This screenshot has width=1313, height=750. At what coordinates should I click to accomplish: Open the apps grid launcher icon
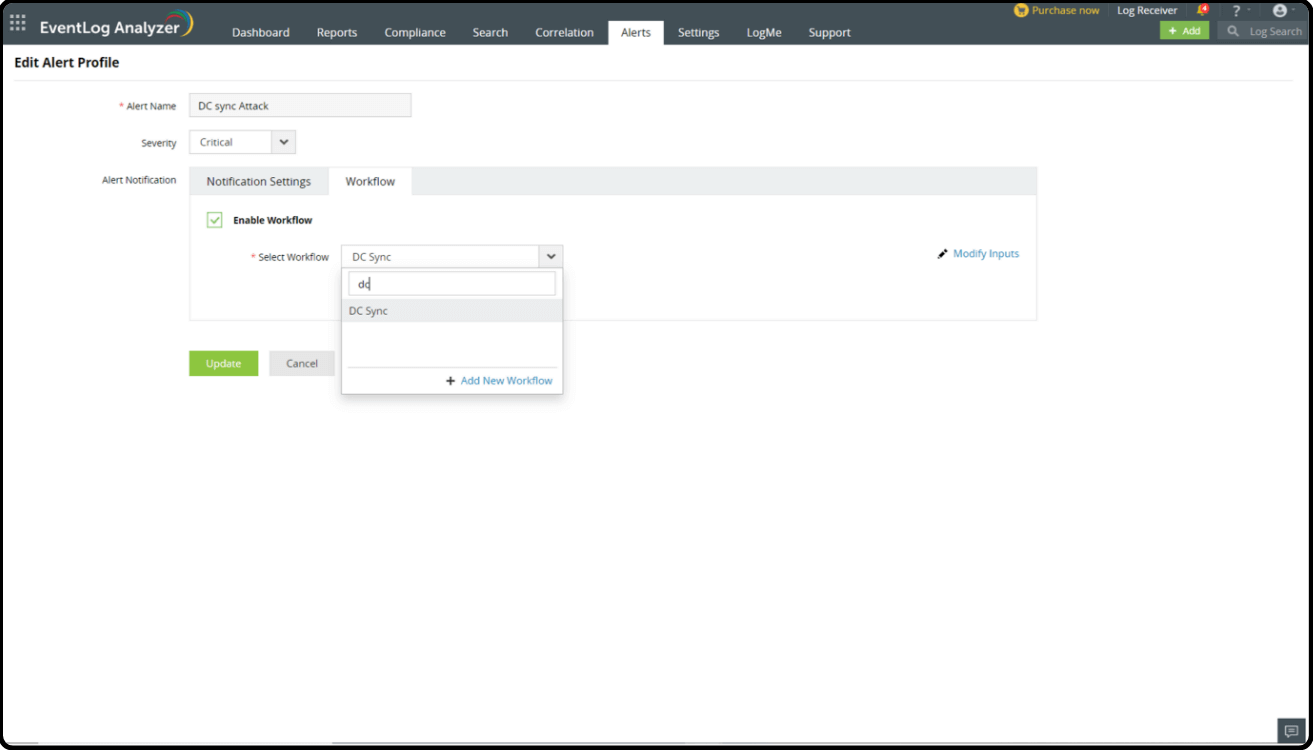(x=18, y=22)
